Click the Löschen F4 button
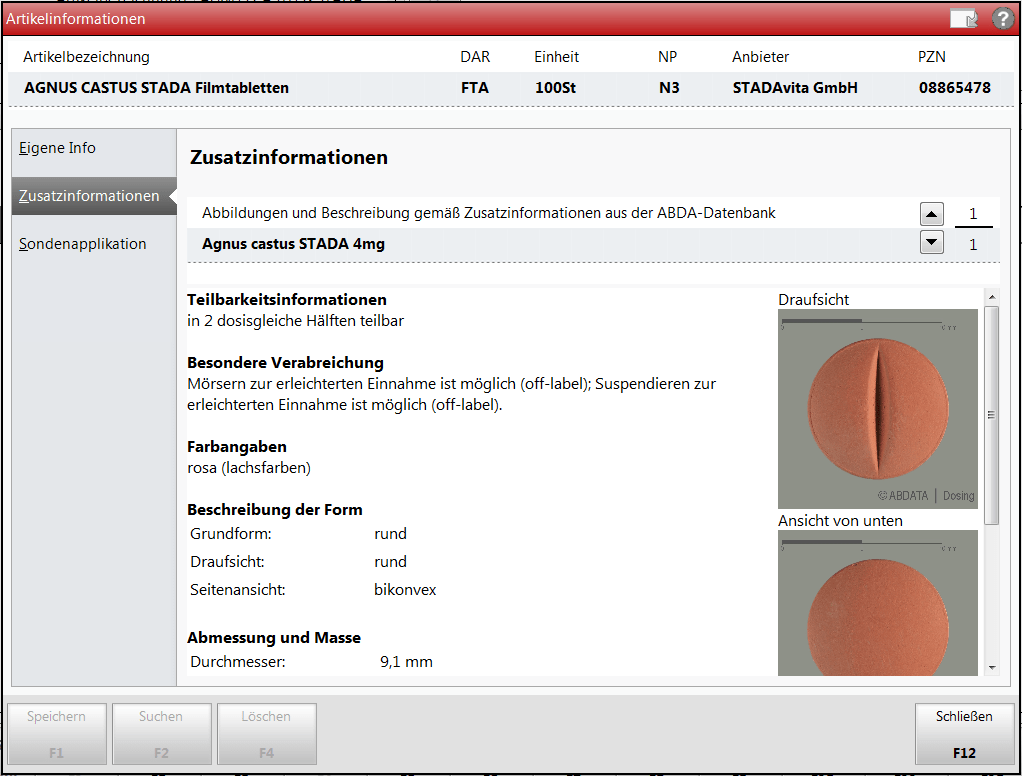 point(267,734)
